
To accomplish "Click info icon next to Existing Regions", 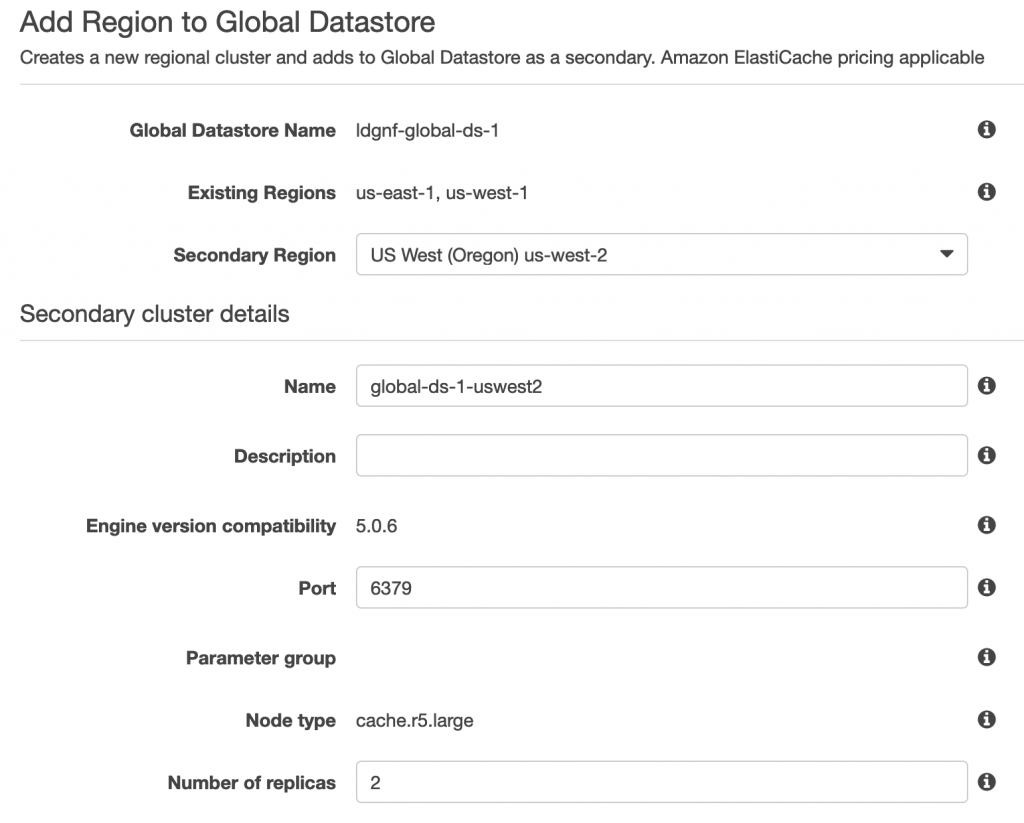I will coord(986,191).
